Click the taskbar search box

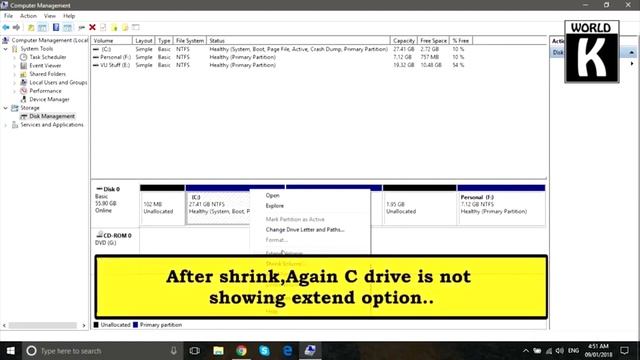coord(102,351)
